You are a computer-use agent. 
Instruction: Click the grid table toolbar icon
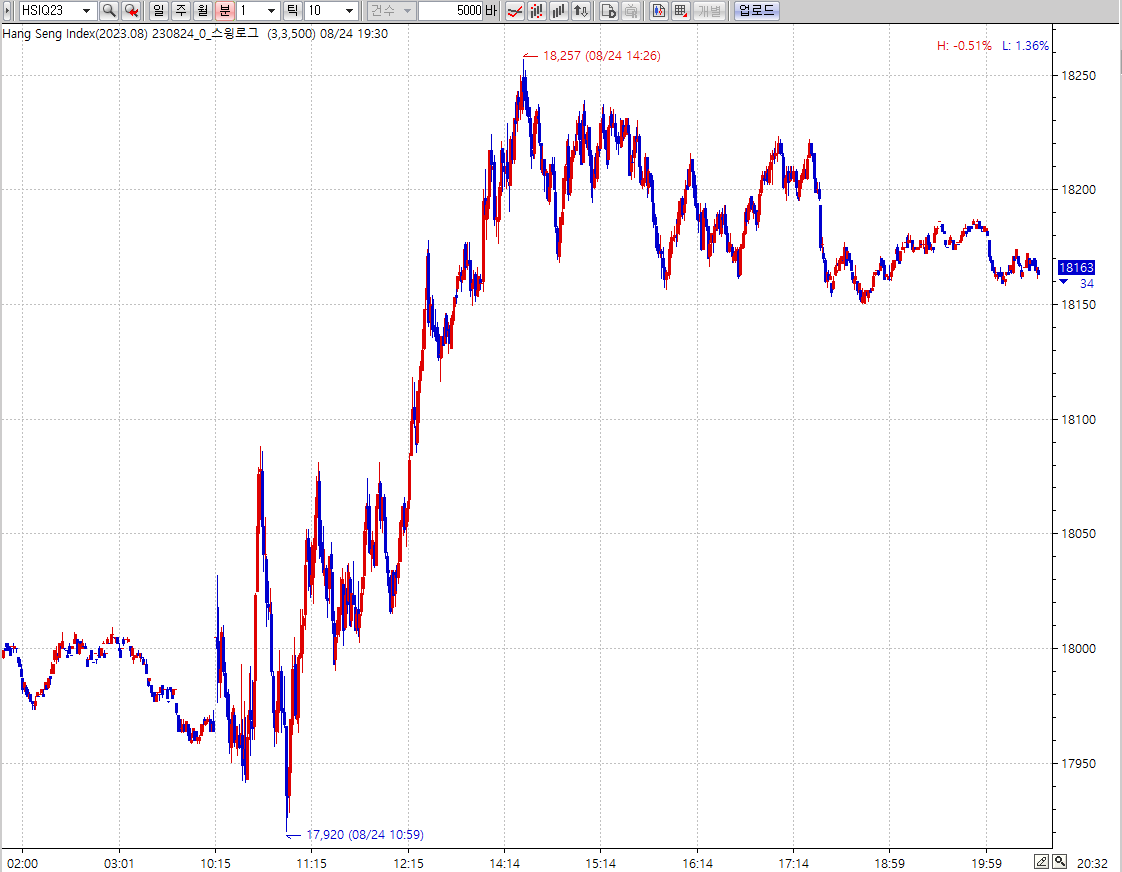(x=681, y=11)
